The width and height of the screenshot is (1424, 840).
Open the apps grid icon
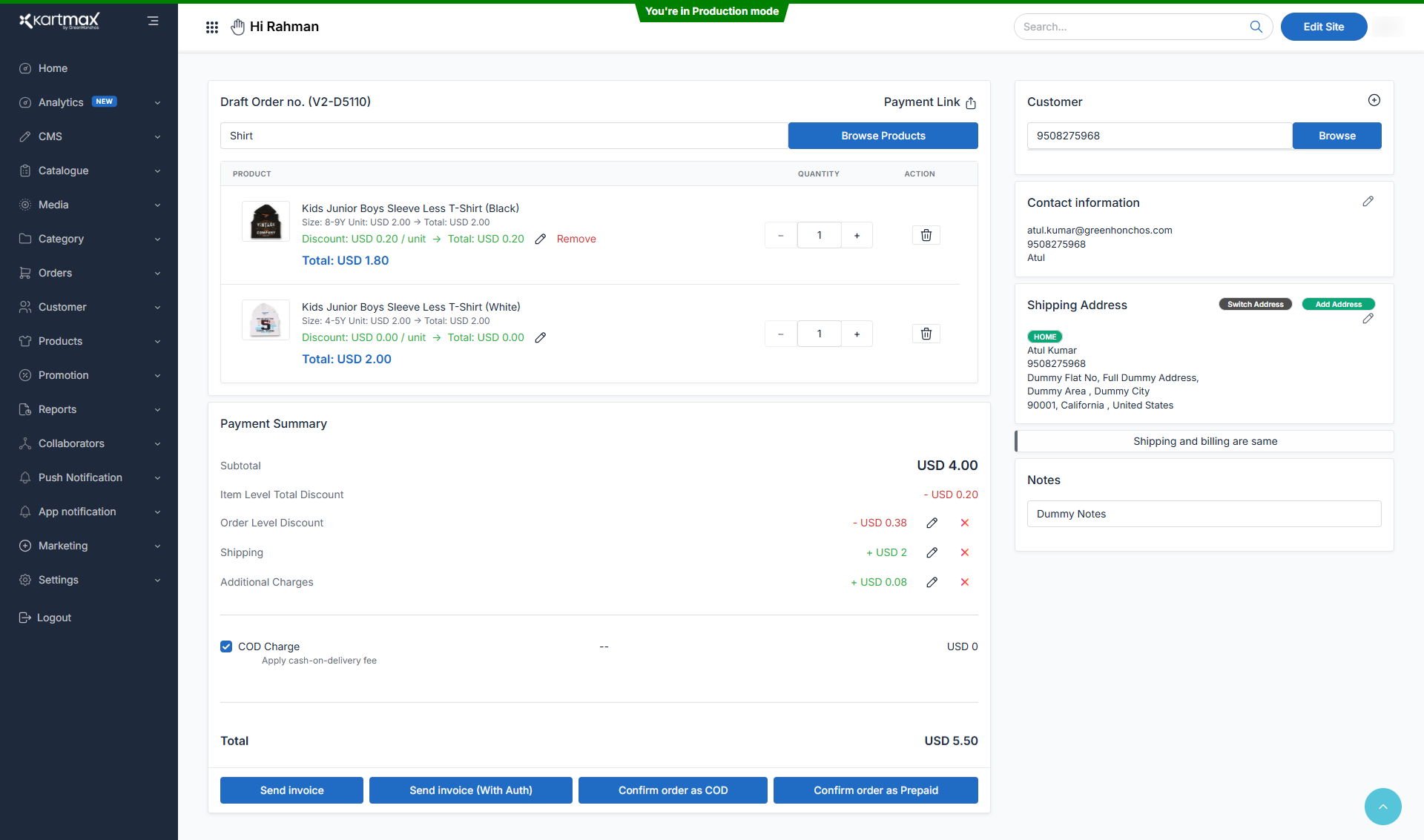click(x=212, y=27)
